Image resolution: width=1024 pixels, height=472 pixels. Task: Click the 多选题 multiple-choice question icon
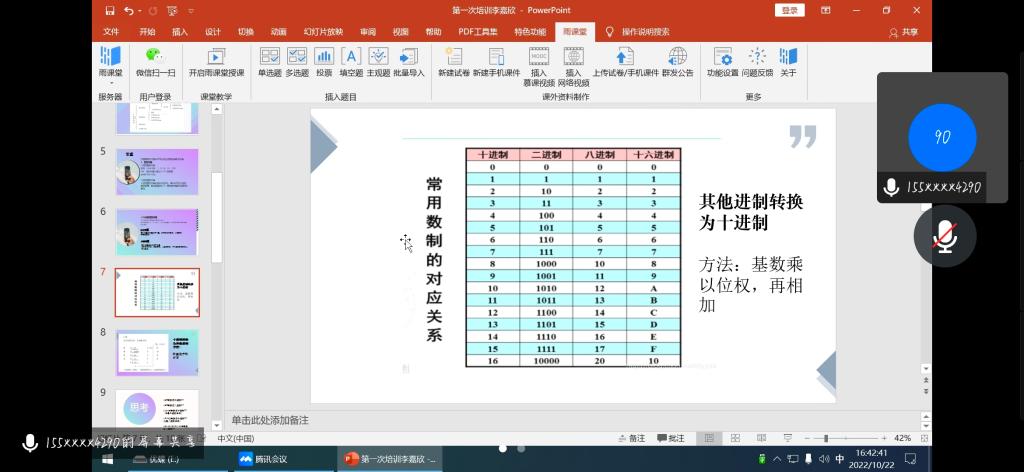297,61
